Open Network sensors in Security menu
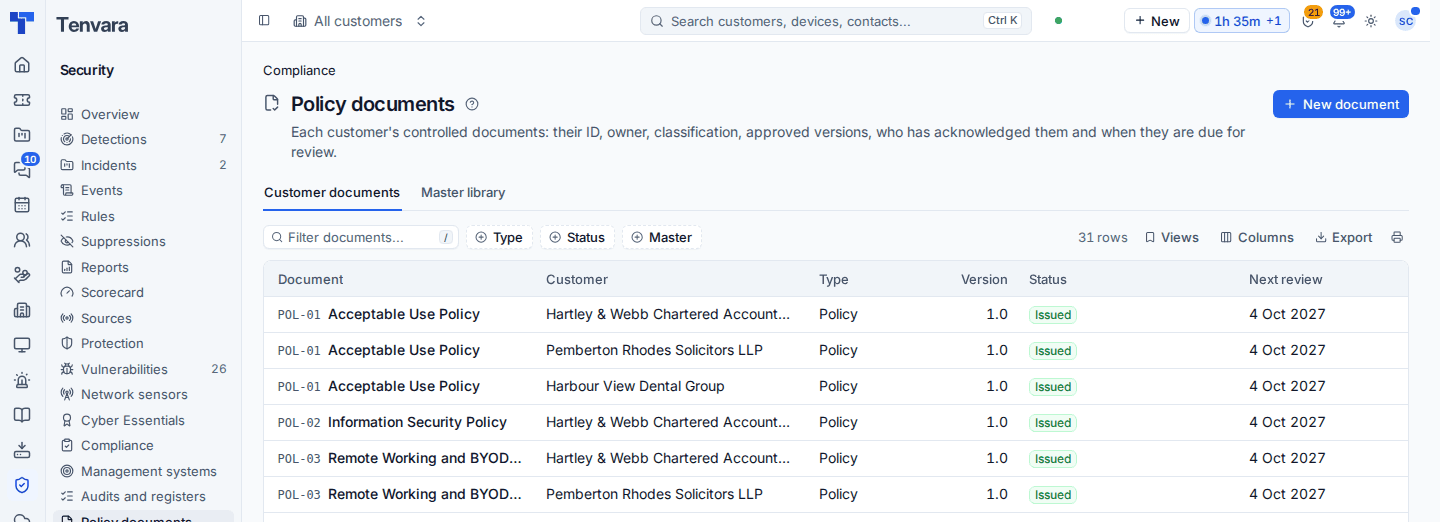 pyautogui.click(x=143, y=394)
